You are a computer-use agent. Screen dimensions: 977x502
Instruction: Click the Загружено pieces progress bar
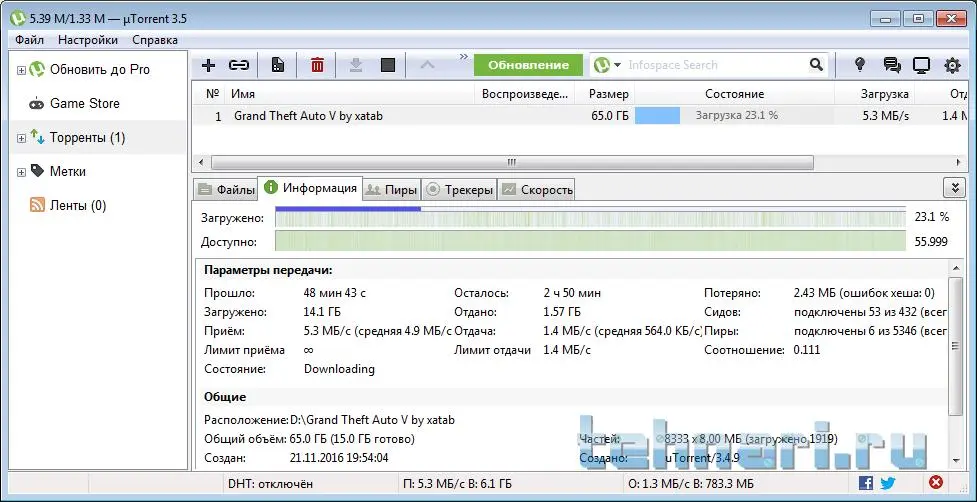(x=590, y=217)
